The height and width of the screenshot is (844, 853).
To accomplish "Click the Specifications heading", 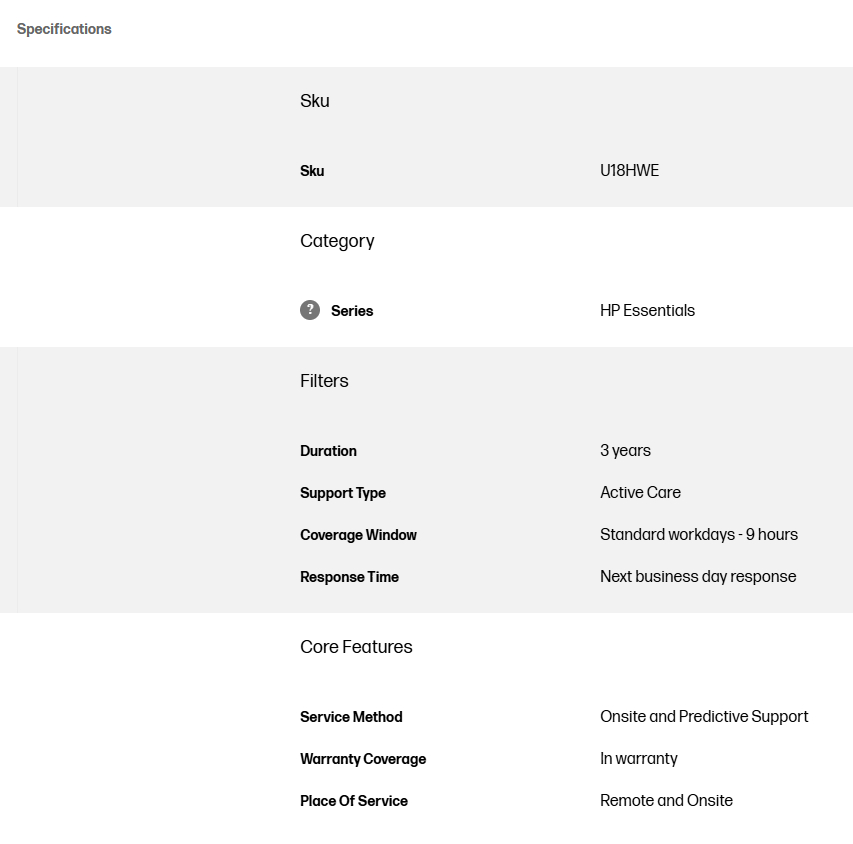I will tap(64, 29).
